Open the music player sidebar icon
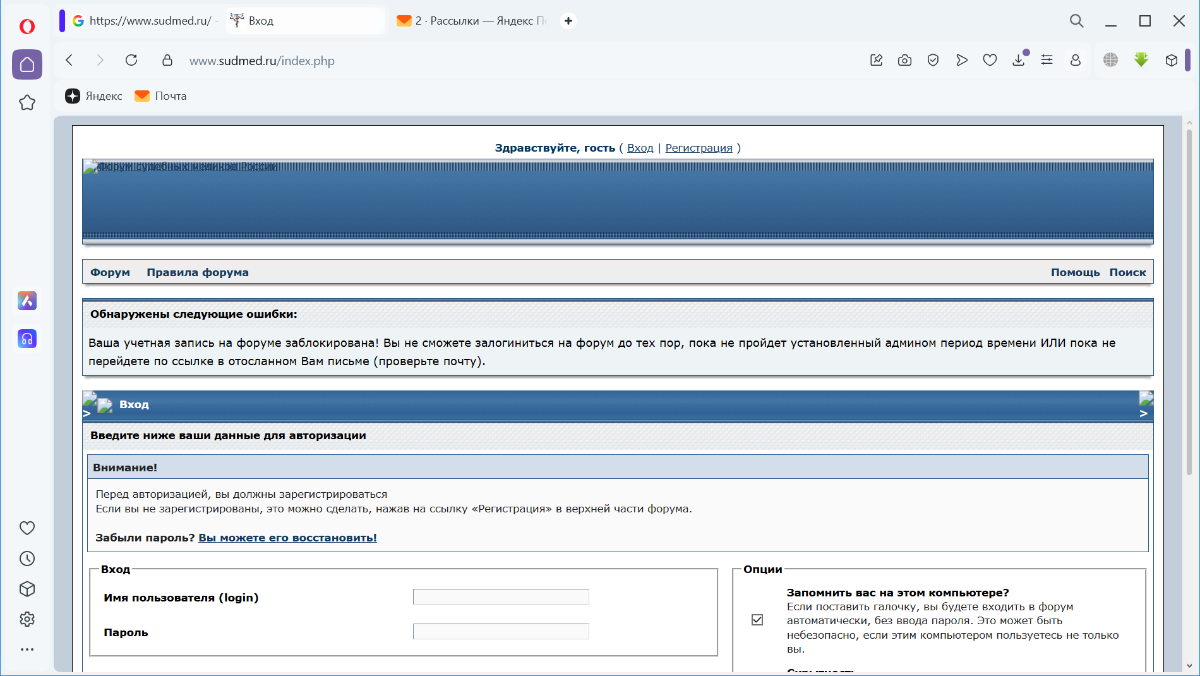Screen dimensions: 1200x676 pyautogui.click(x=27, y=339)
